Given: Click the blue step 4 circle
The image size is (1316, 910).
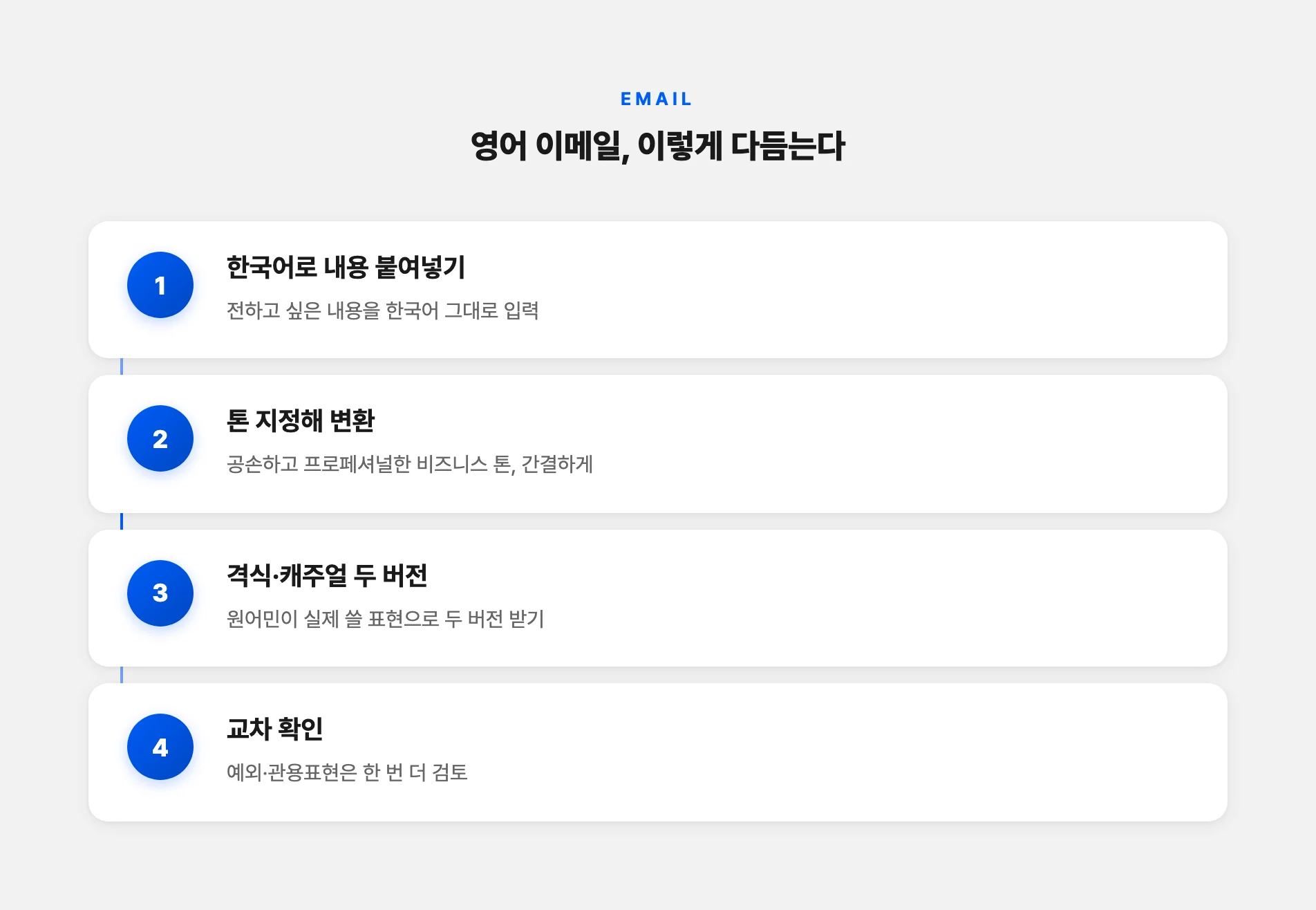Looking at the screenshot, I should coord(160,747).
